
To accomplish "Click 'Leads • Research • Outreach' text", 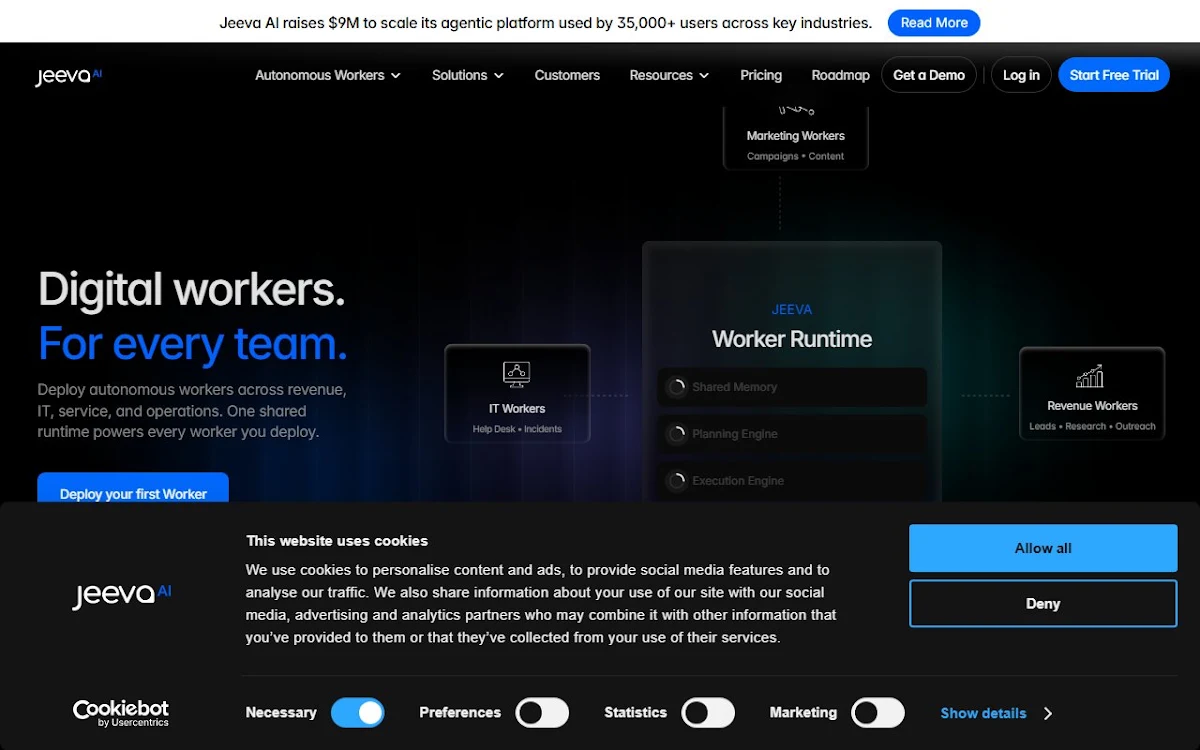I will tap(1092, 426).
